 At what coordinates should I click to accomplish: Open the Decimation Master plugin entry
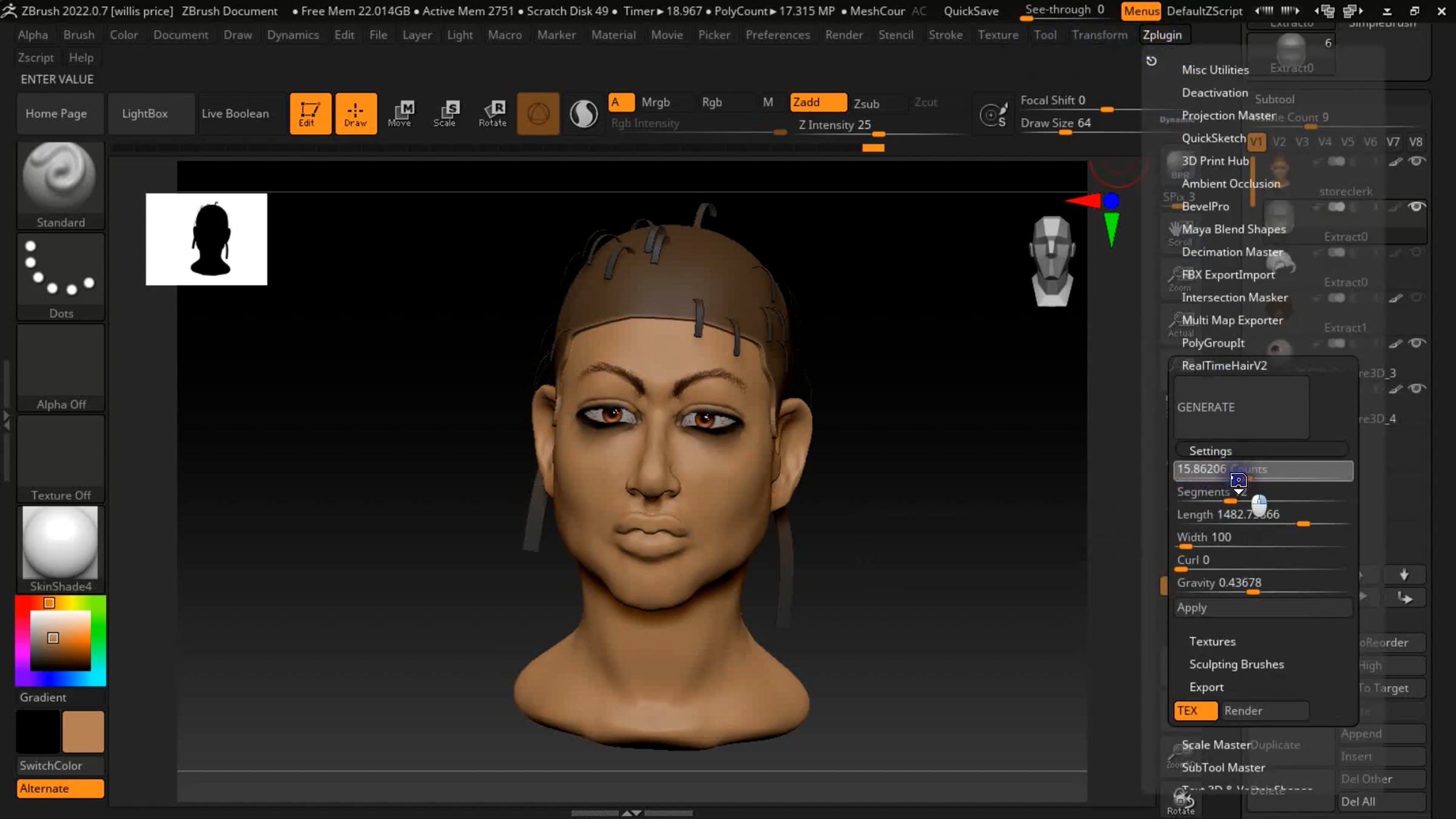tap(1232, 252)
